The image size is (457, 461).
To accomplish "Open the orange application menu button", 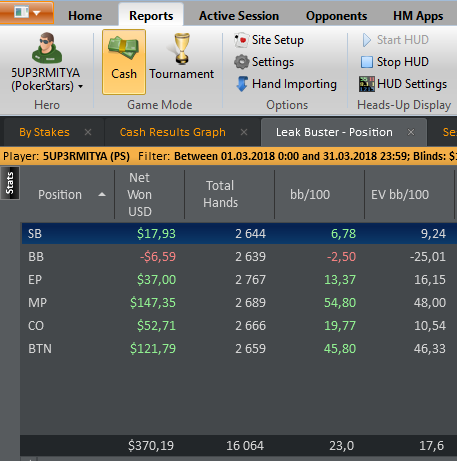I will pos(27,13).
